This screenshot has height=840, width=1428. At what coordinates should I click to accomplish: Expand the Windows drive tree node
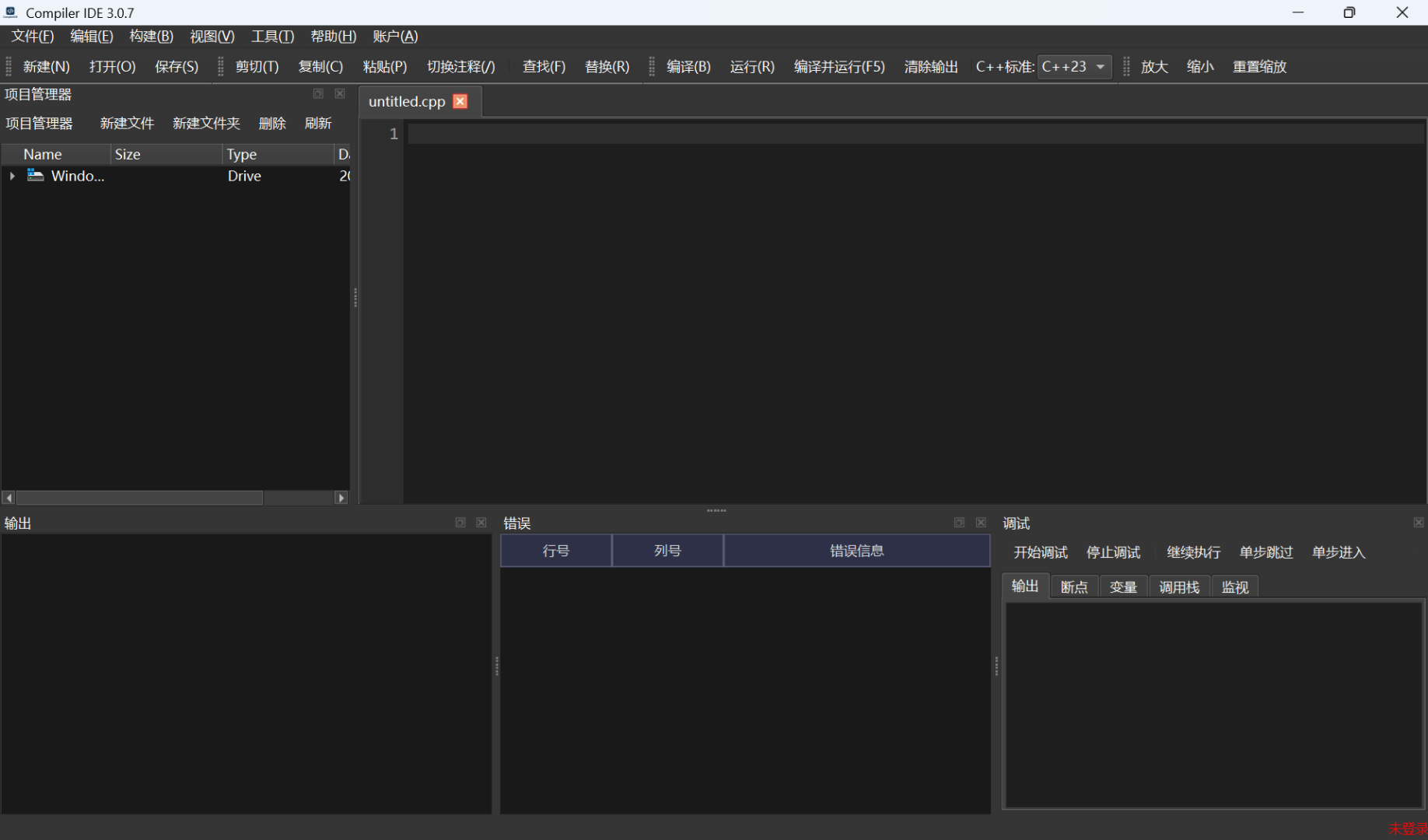pyautogui.click(x=12, y=177)
